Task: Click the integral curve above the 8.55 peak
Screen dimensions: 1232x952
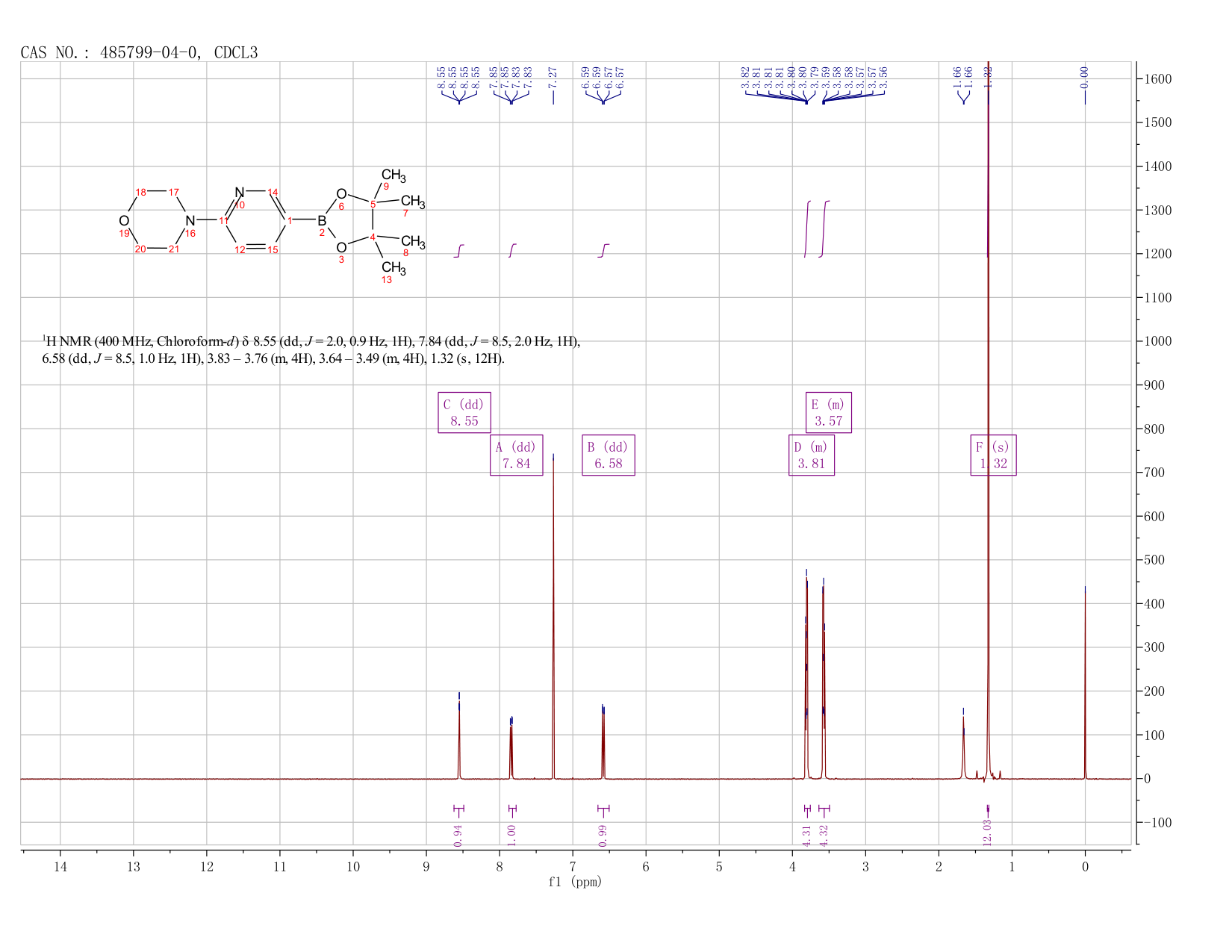Action: pos(459,252)
